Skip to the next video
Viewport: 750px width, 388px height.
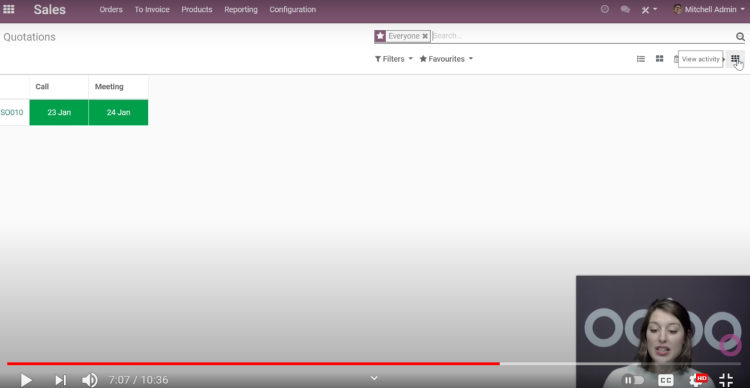60,380
